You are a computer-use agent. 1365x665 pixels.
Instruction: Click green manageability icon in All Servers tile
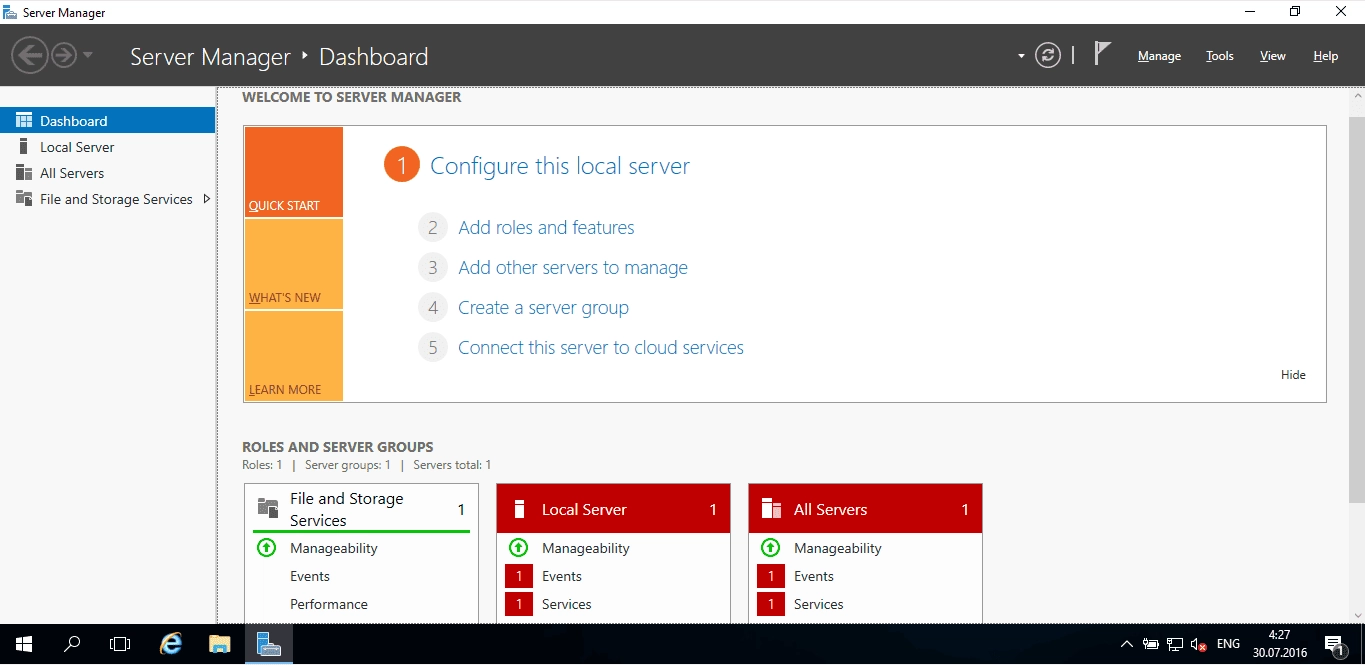click(770, 547)
